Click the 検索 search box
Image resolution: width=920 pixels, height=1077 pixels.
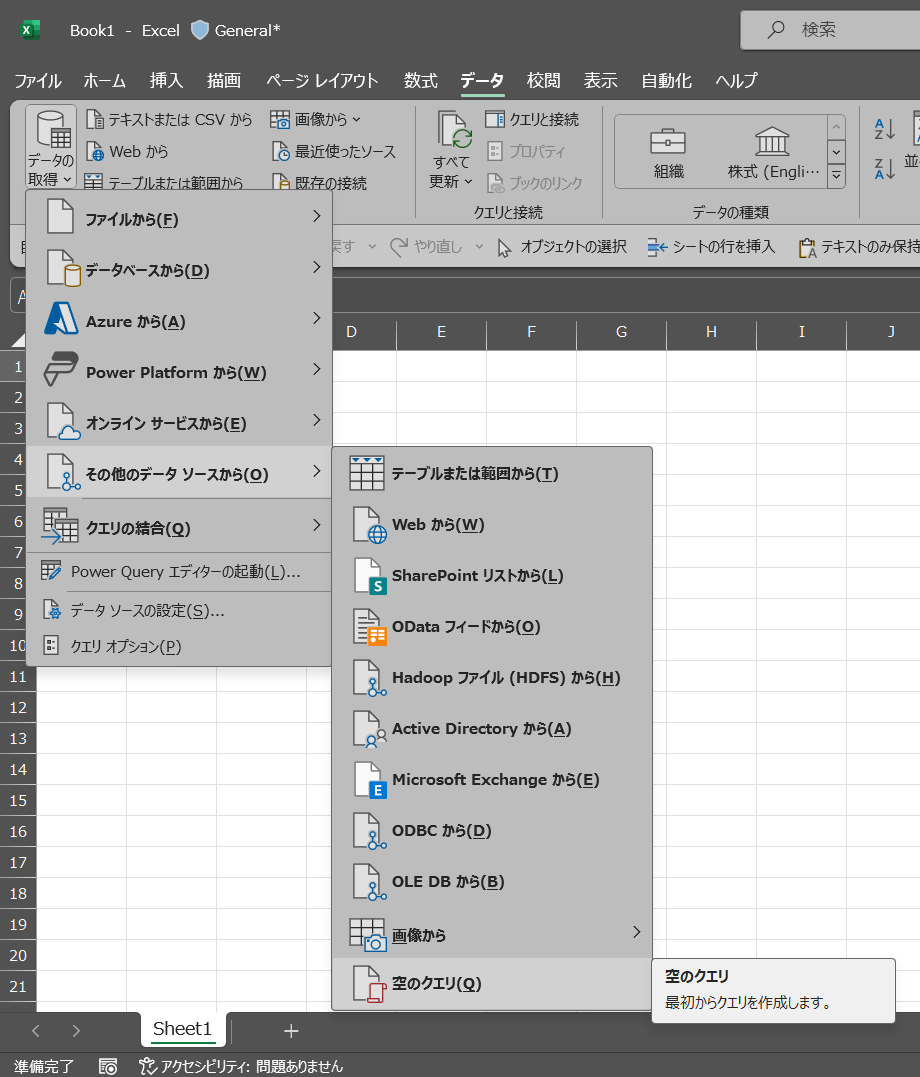(x=830, y=30)
